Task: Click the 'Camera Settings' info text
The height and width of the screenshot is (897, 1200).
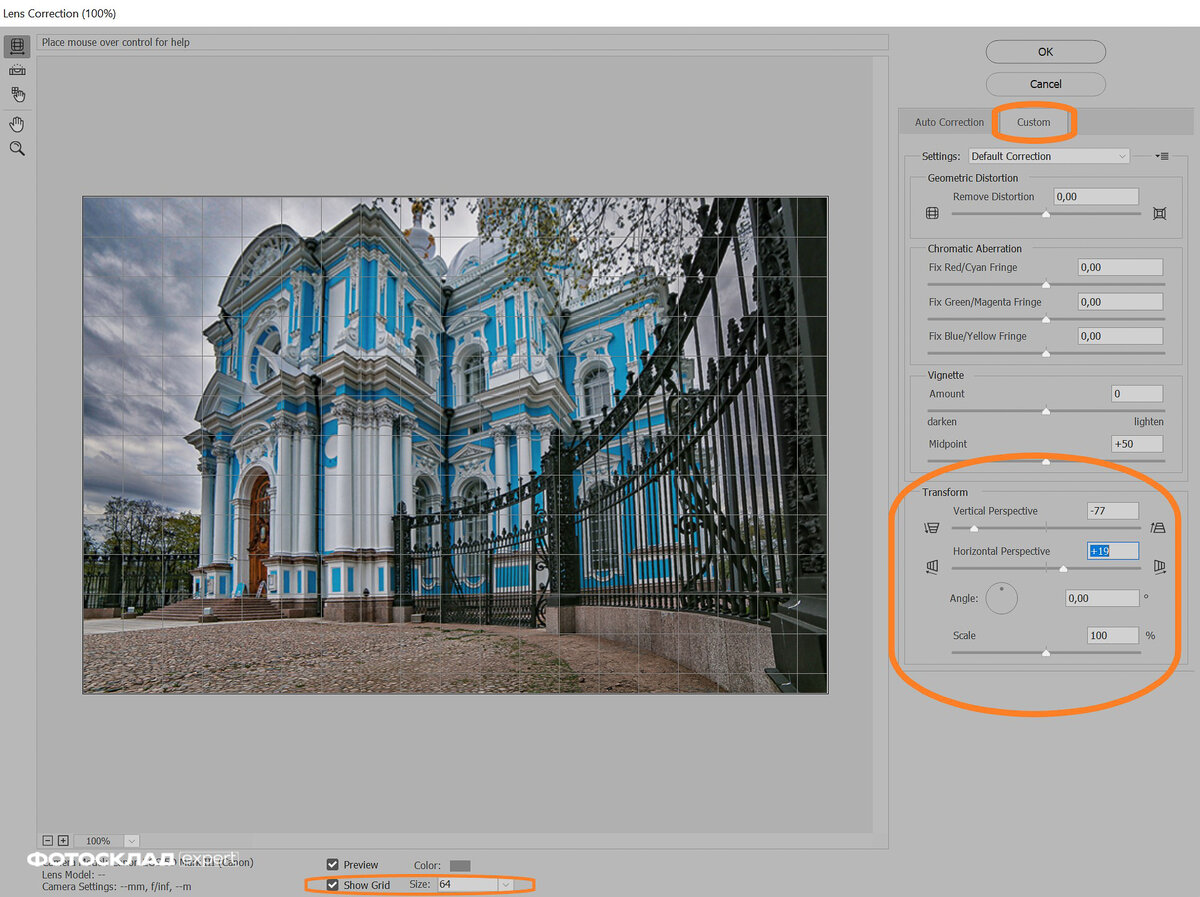Action: [117, 887]
